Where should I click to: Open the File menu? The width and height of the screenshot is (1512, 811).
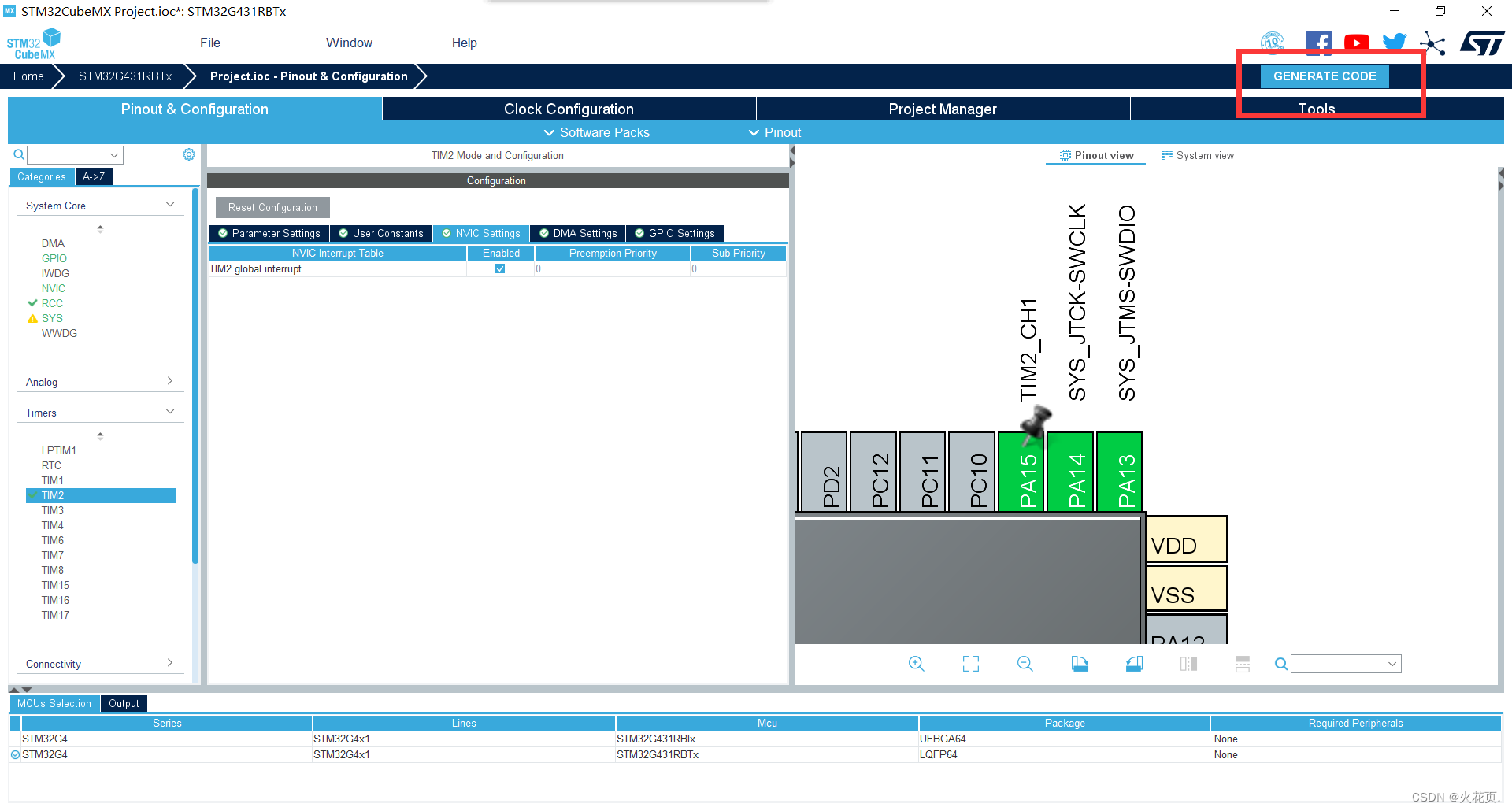click(x=210, y=43)
